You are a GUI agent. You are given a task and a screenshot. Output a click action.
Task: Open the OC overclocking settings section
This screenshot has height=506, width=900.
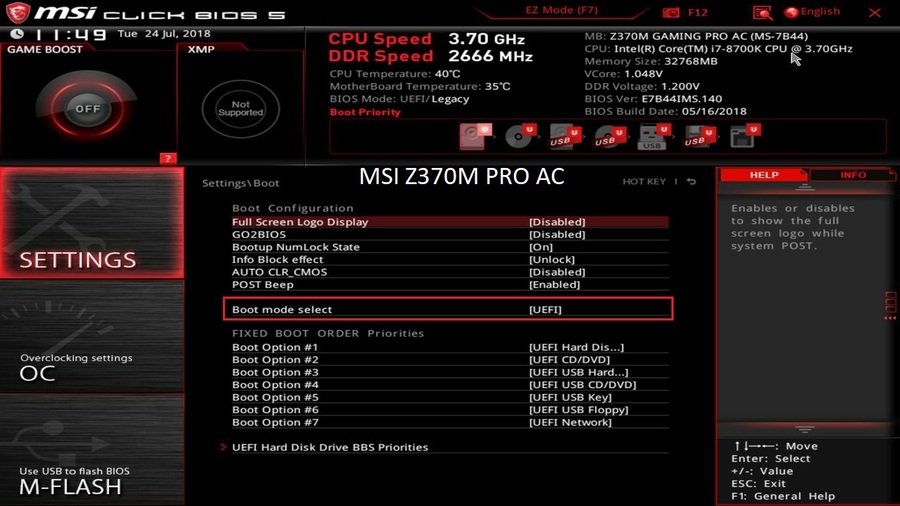coord(92,337)
